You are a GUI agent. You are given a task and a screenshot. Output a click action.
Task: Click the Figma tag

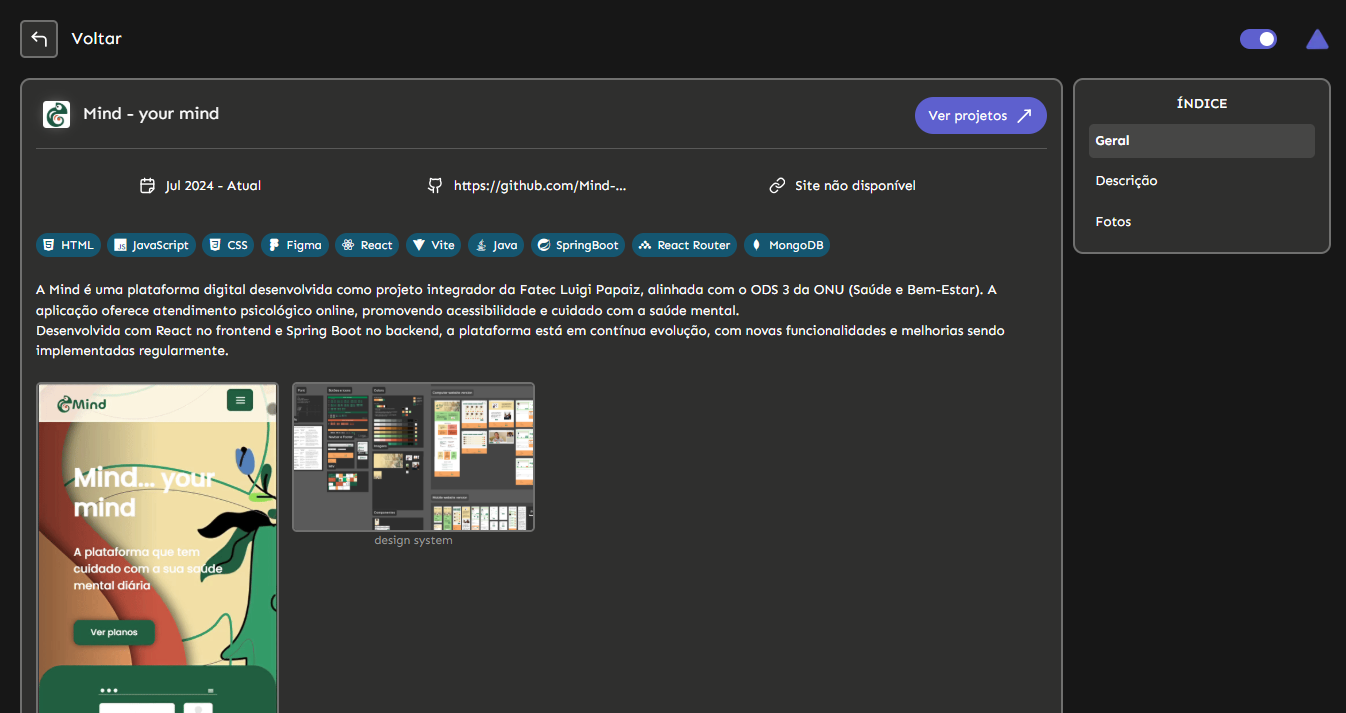[x=295, y=245]
